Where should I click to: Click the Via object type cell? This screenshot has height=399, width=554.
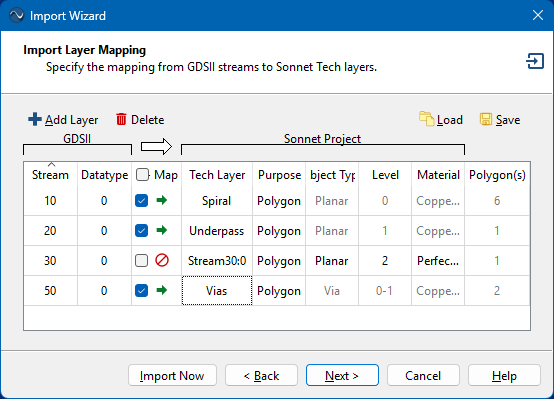coord(332,291)
